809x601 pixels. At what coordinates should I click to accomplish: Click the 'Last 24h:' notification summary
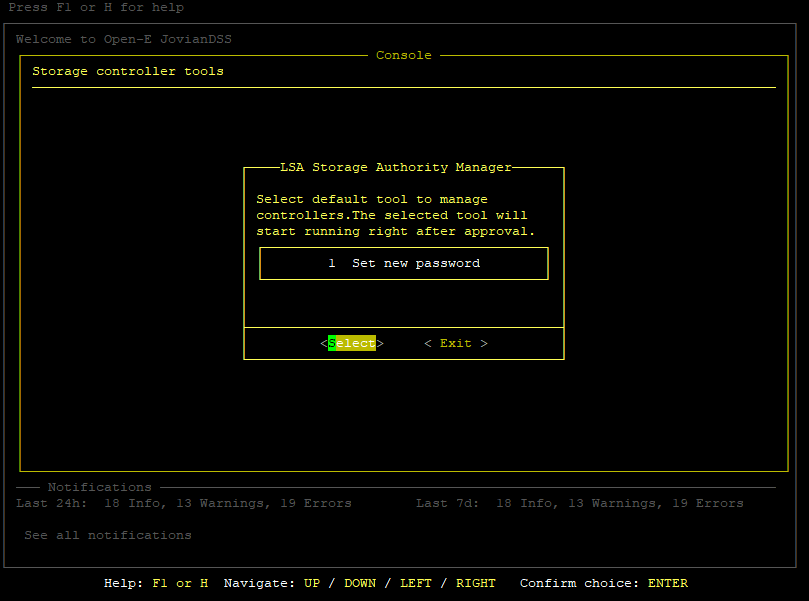184,503
